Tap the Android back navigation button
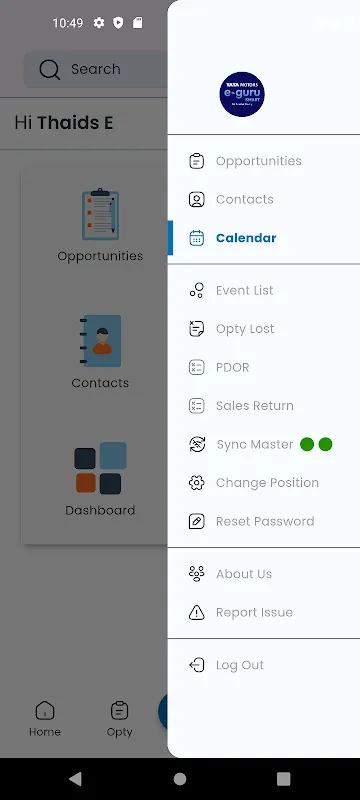The height and width of the screenshot is (800, 360). [75, 779]
